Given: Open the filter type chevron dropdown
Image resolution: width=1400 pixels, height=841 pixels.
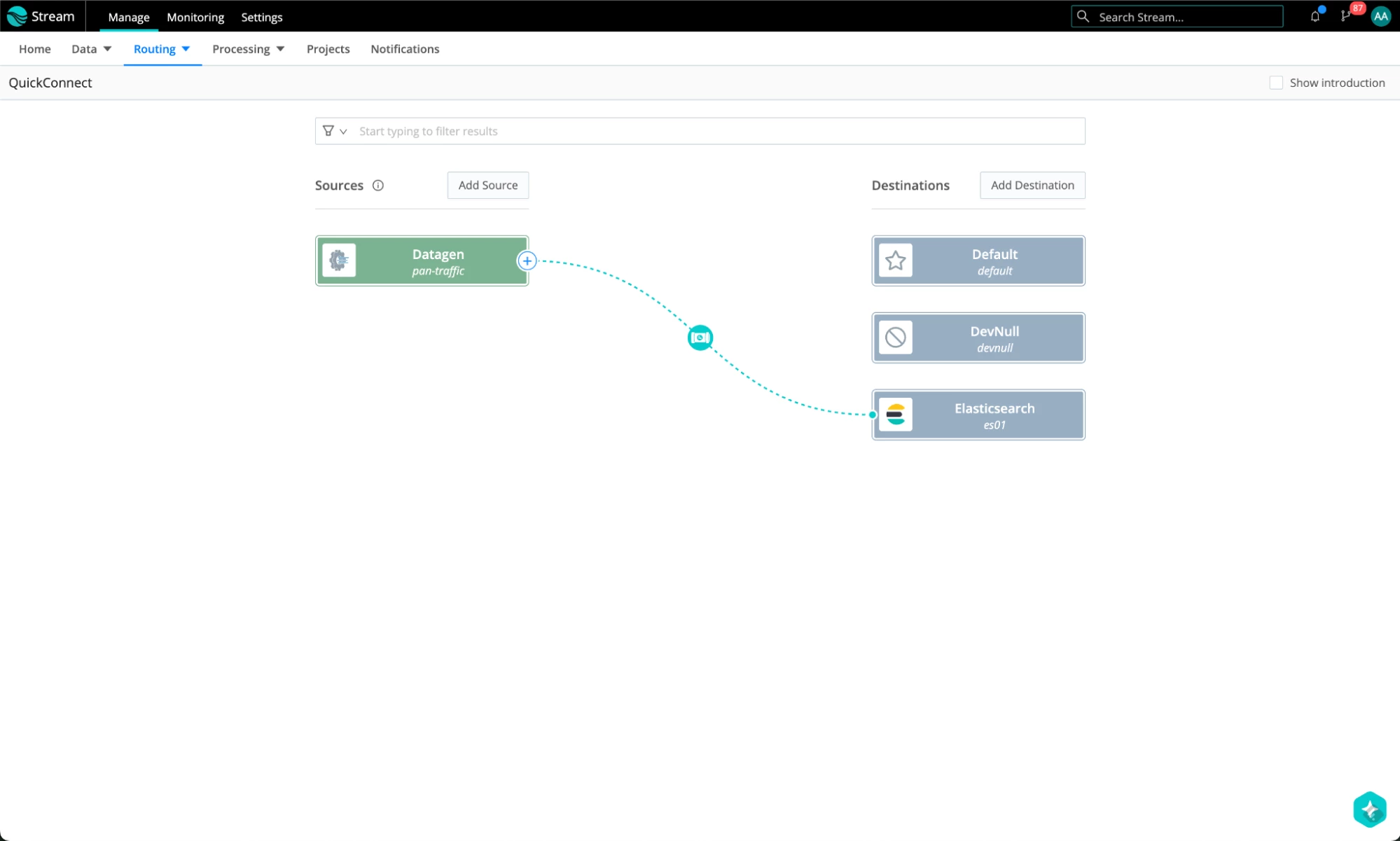Looking at the screenshot, I should click(x=343, y=132).
